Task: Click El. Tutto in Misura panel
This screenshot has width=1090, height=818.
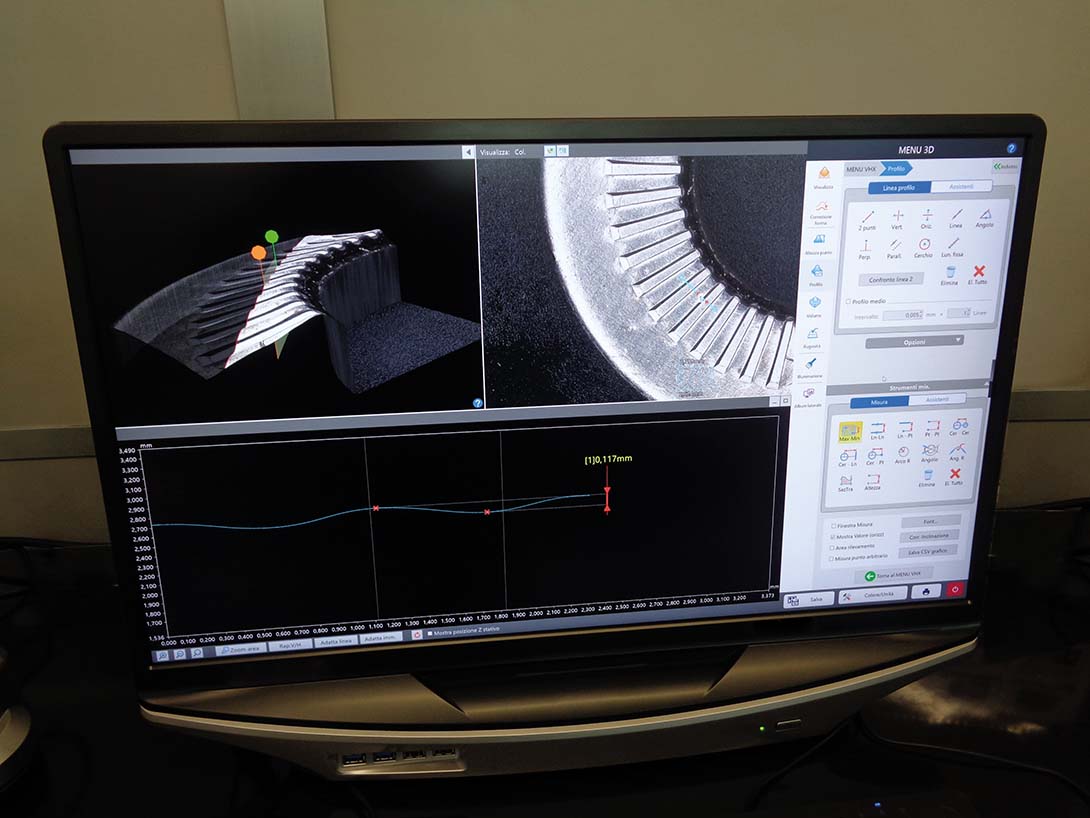Action: pos(955,477)
